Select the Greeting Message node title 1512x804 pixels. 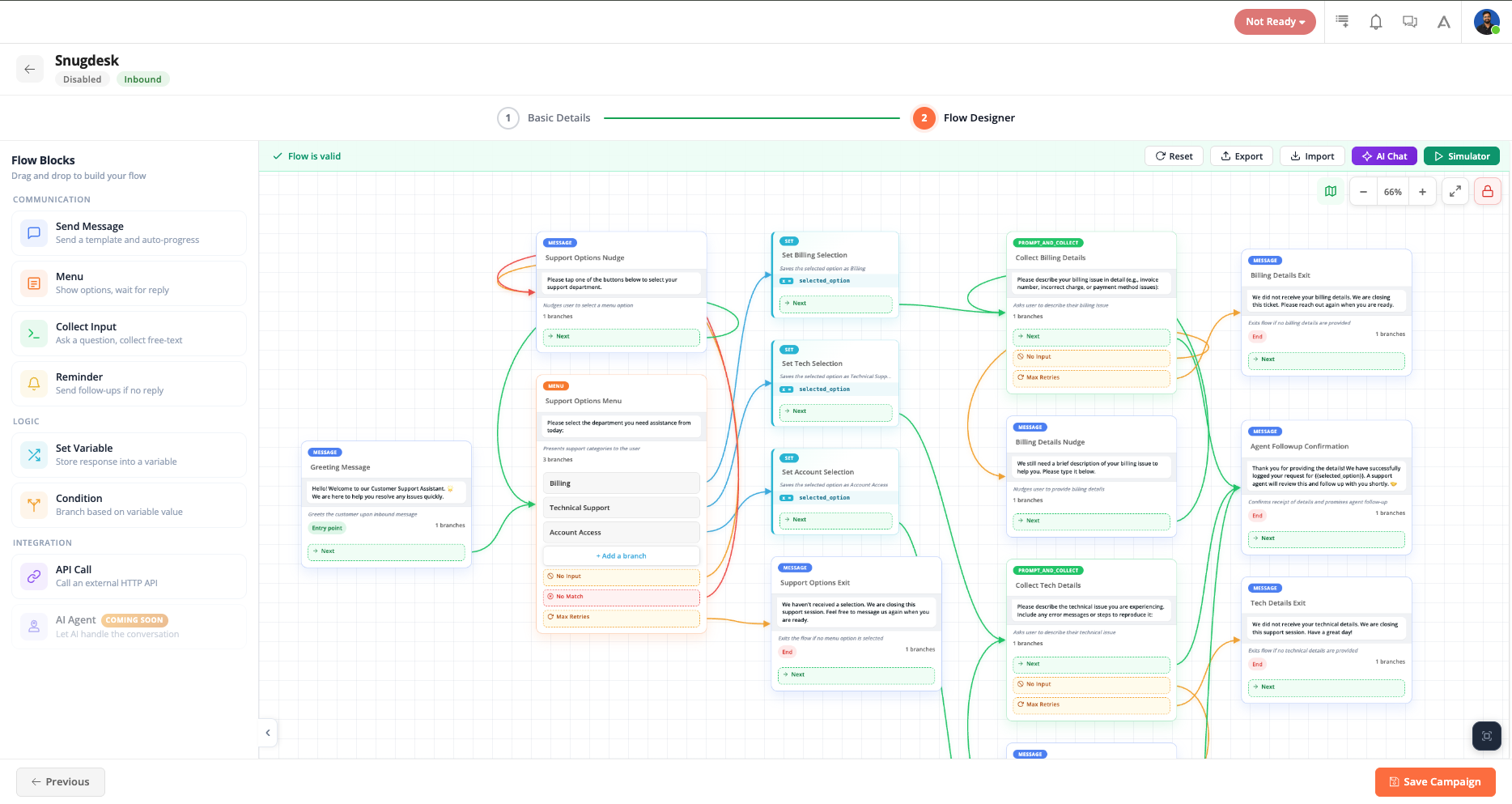click(340, 467)
